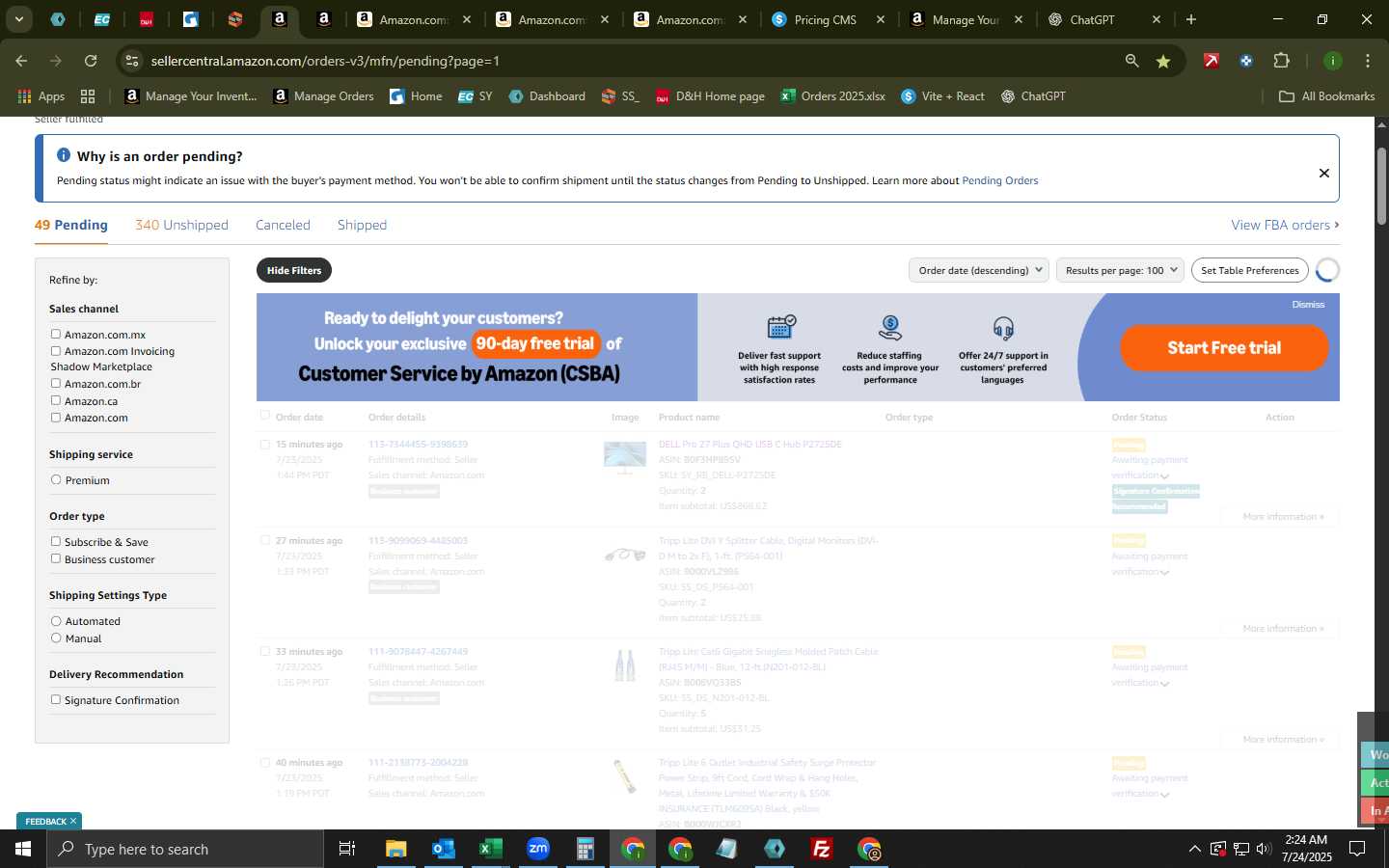The width and height of the screenshot is (1389, 868).
Task: Select the Premium shipping service radio
Action: pyautogui.click(x=56, y=479)
